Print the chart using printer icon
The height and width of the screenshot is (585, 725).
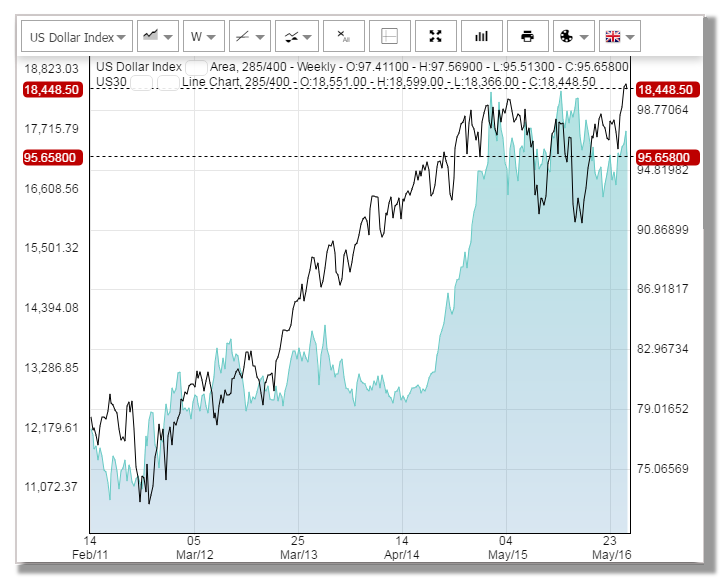click(x=528, y=37)
